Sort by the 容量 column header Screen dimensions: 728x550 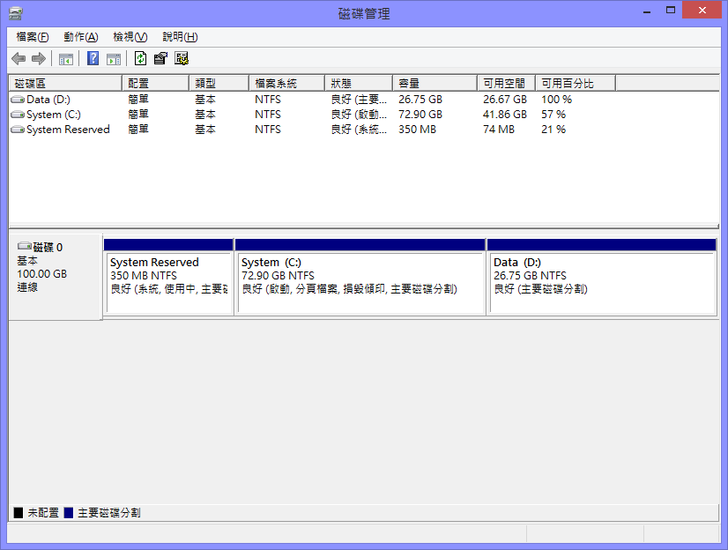[x=435, y=84]
